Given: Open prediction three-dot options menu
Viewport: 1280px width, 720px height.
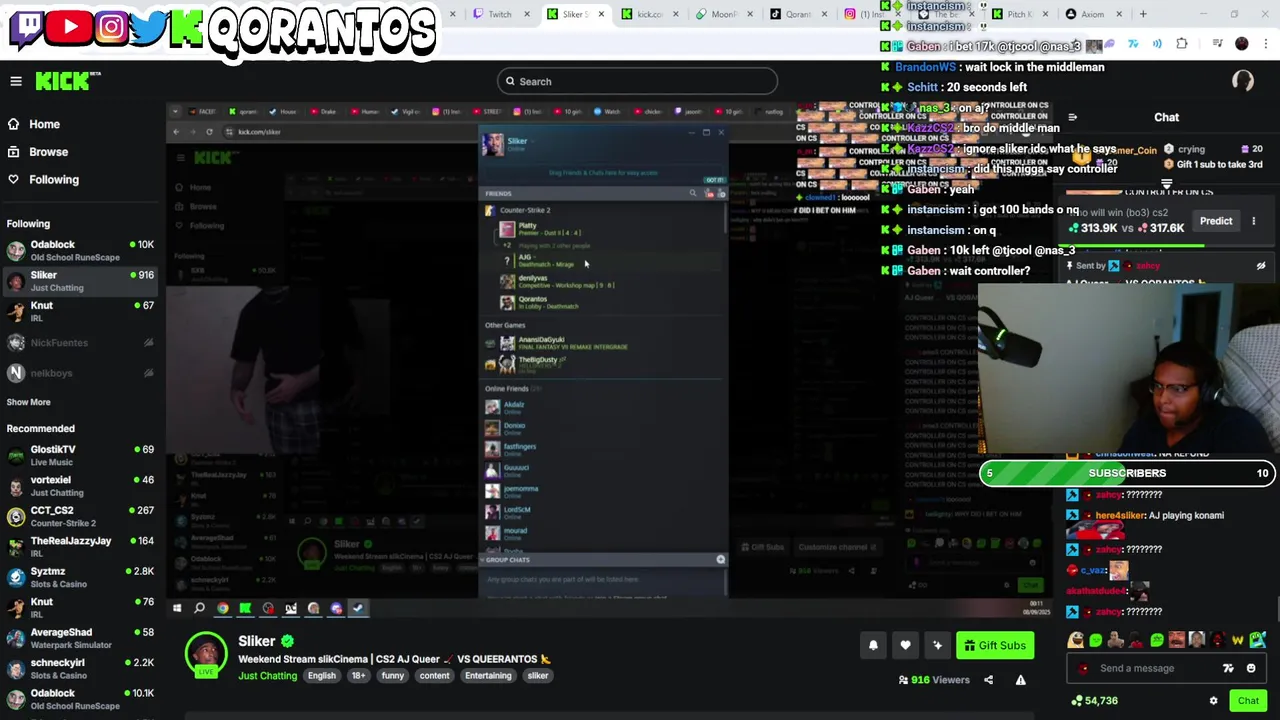Looking at the screenshot, I should (x=1254, y=221).
